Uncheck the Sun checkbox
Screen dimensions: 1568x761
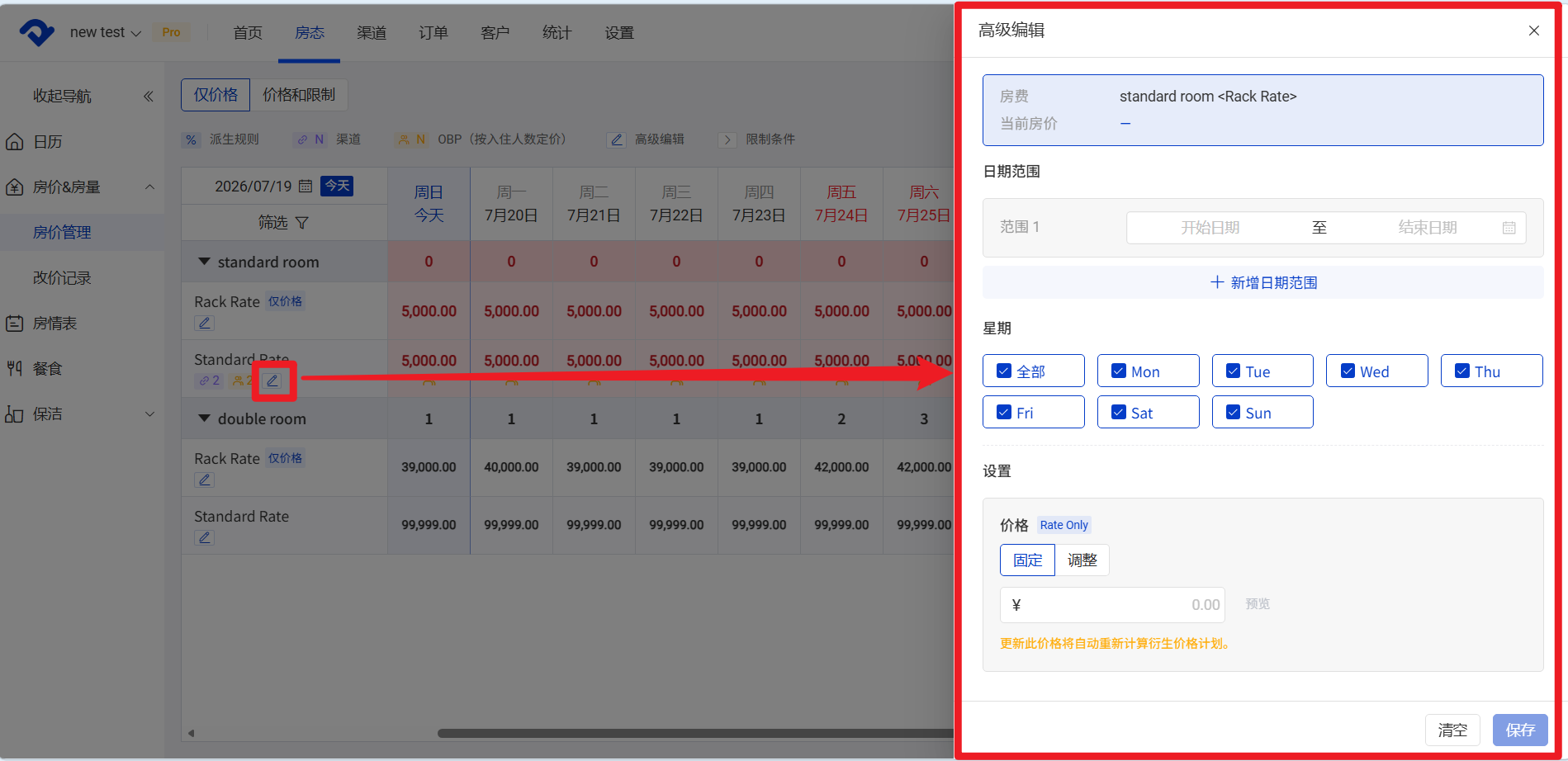(1233, 413)
